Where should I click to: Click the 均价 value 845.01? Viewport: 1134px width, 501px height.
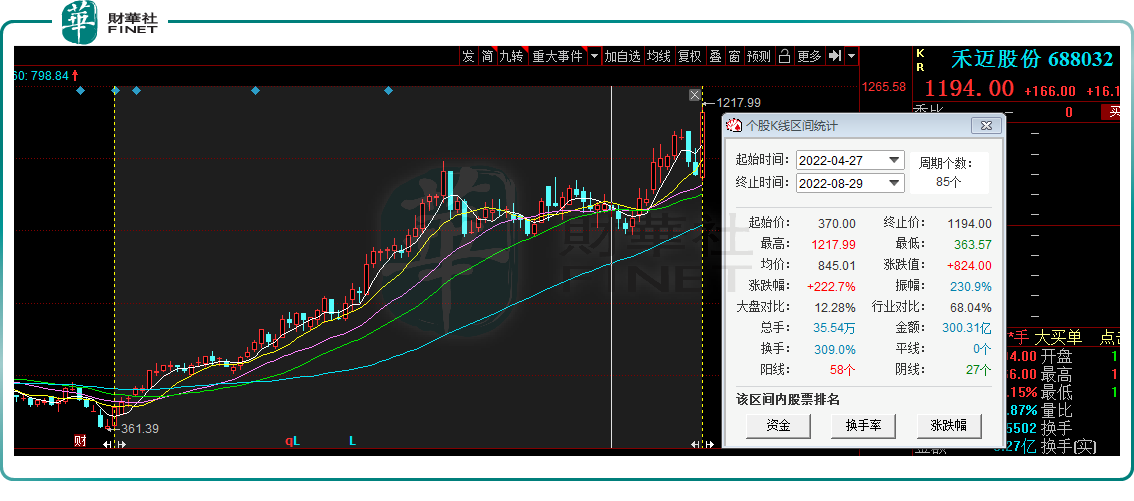tap(837, 266)
